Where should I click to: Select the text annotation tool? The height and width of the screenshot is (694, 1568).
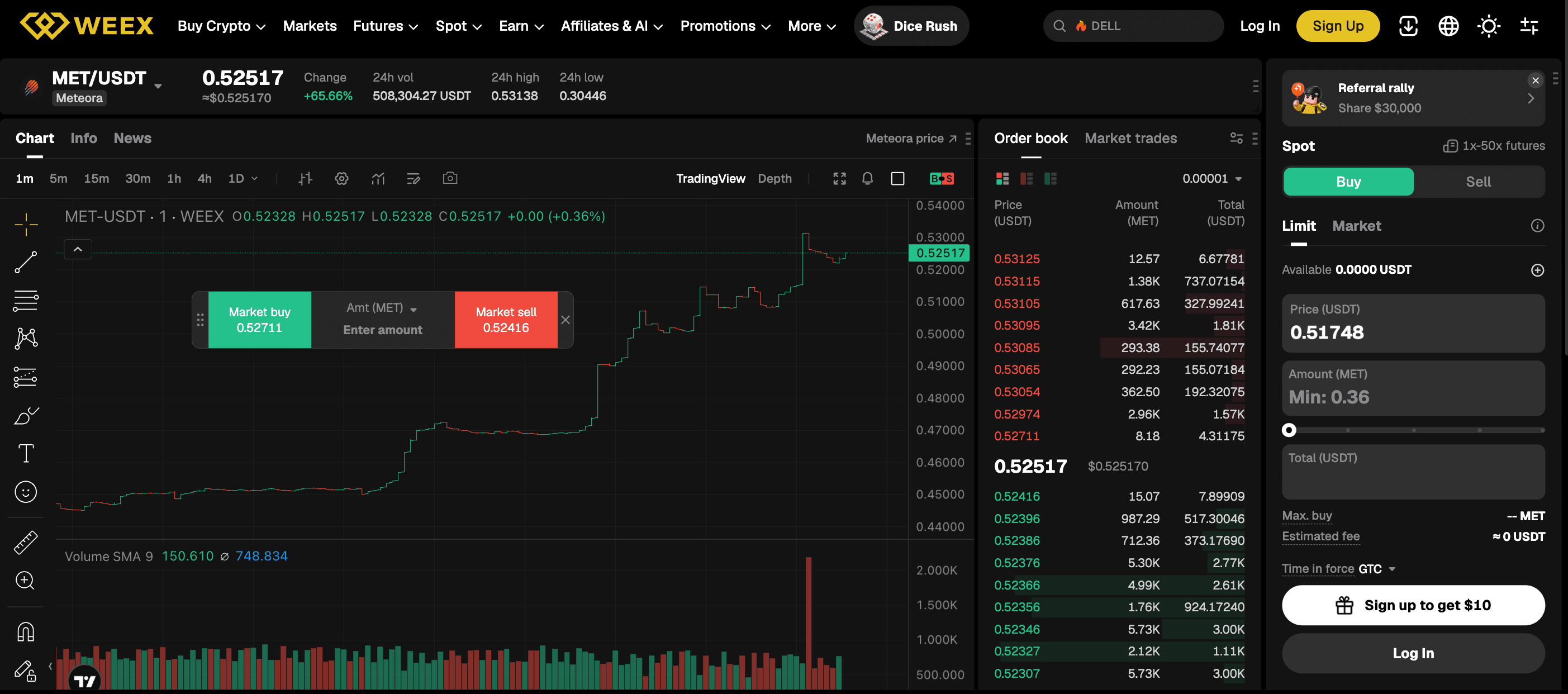coord(26,454)
